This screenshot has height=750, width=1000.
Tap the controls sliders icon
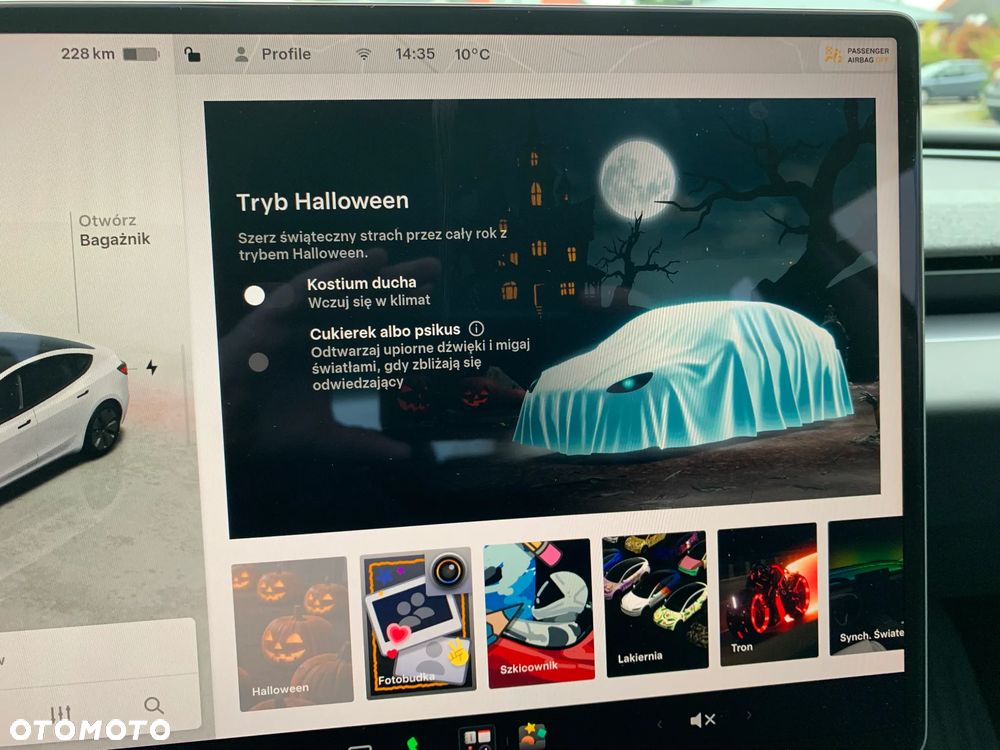coord(61,713)
